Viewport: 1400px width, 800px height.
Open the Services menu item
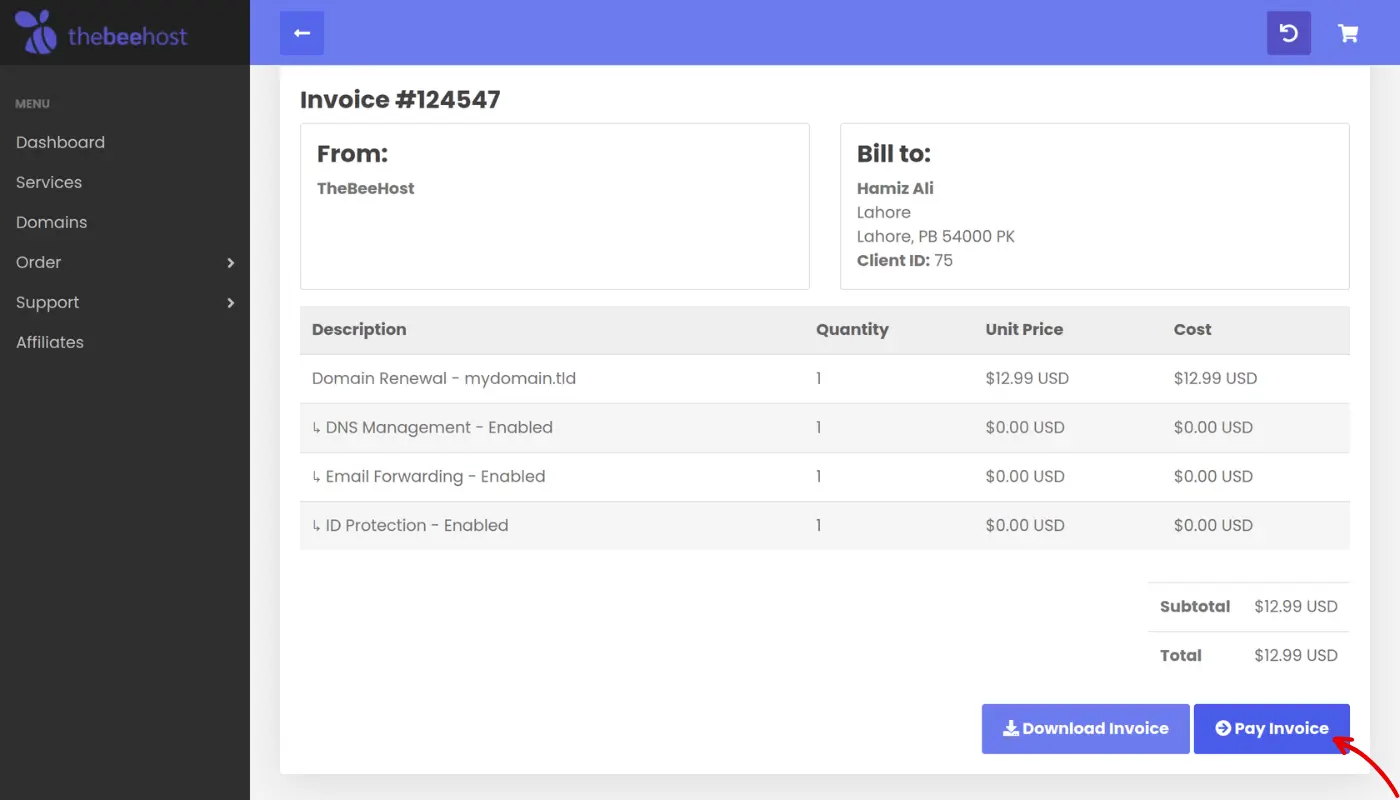pos(49,182)
